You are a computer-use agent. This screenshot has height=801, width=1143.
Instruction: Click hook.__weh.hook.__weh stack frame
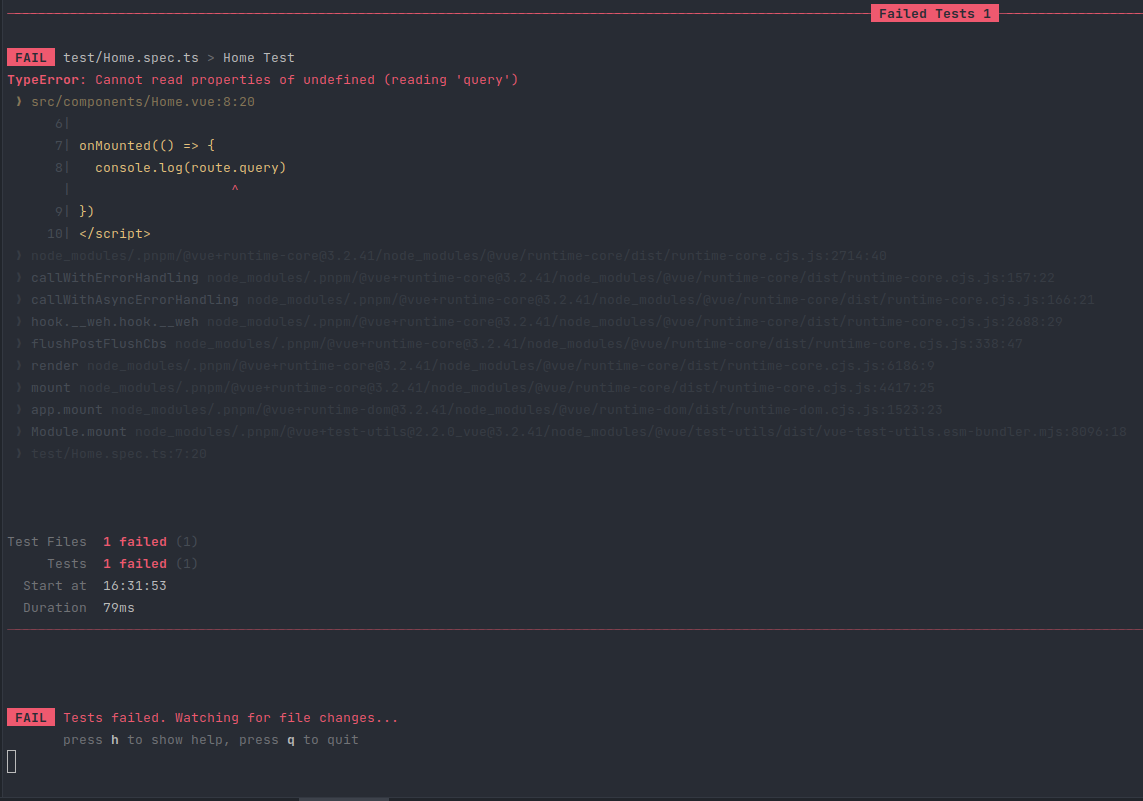click(547, 321)
